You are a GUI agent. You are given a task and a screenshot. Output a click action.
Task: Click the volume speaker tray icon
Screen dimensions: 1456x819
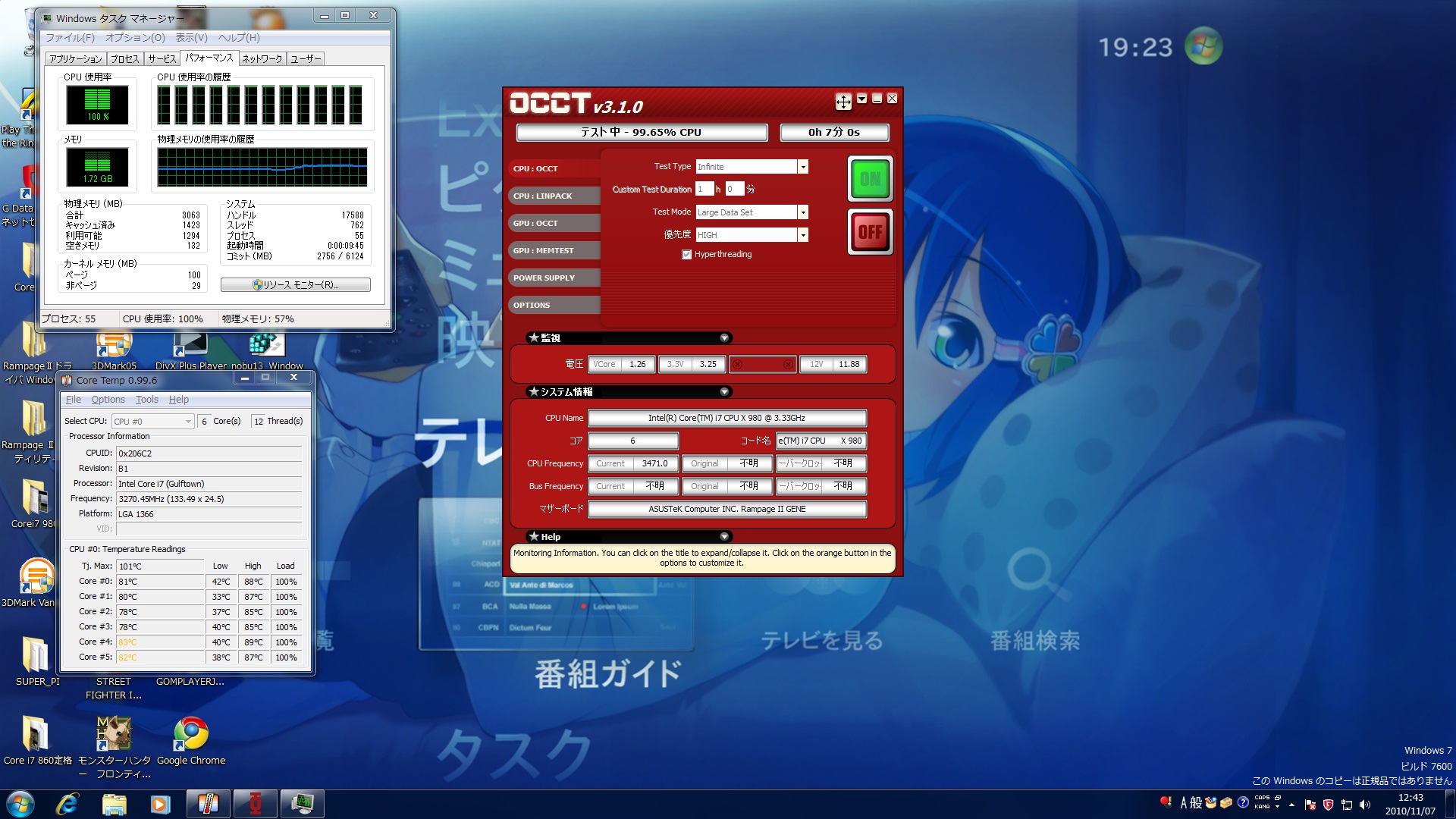[1365, 805]
